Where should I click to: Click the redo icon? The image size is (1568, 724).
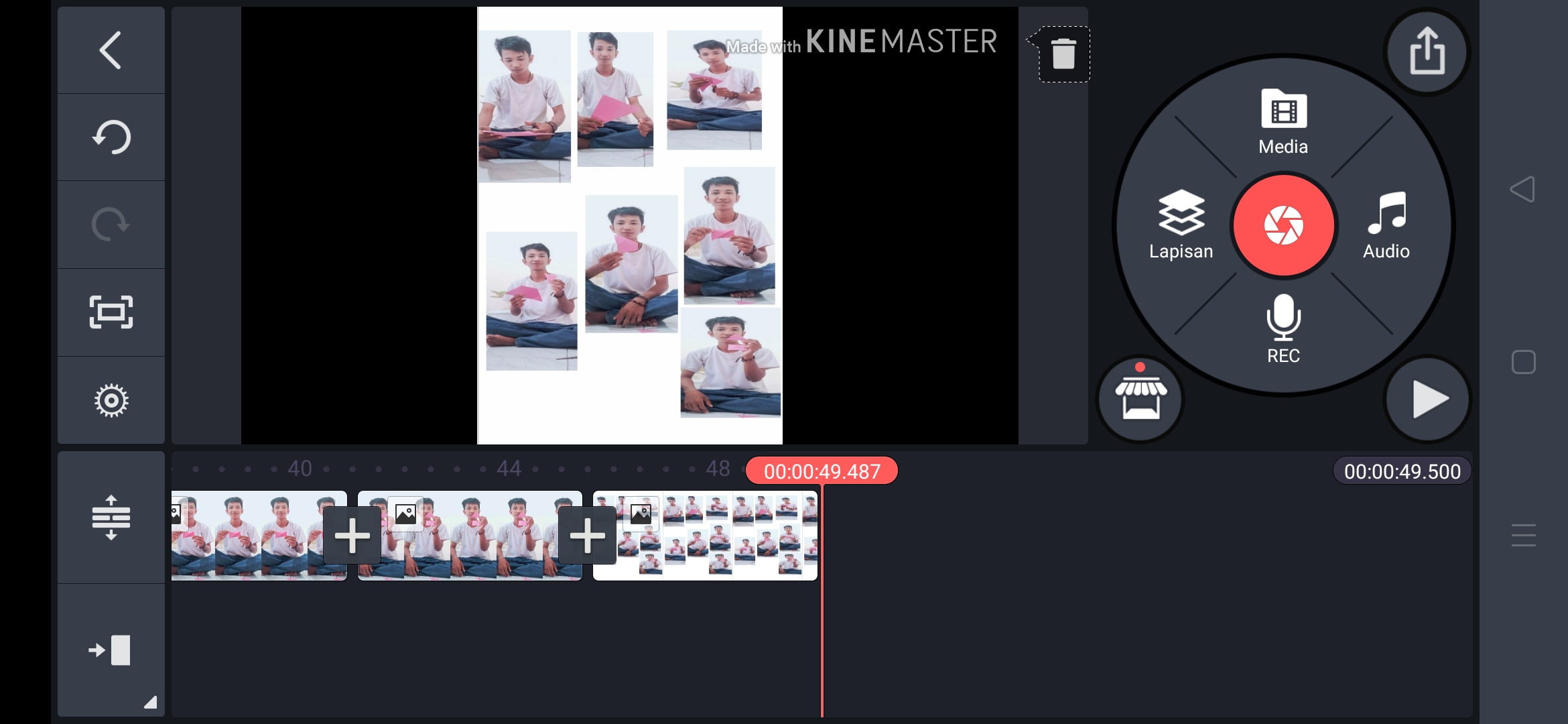(111, 225)
